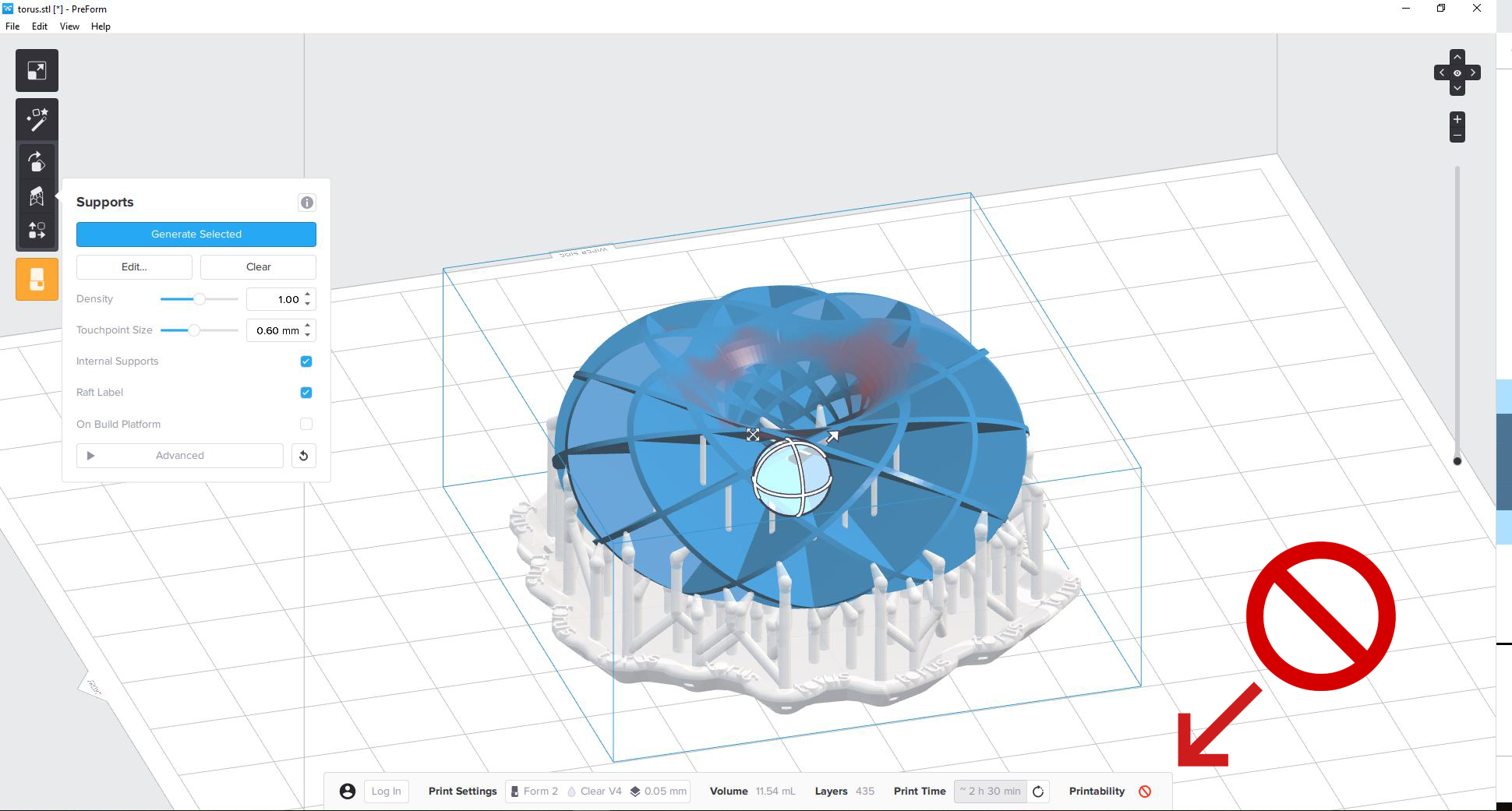Click the Print Settings label
Viewport: 1512px width, 811px height.
coord(463,792)
